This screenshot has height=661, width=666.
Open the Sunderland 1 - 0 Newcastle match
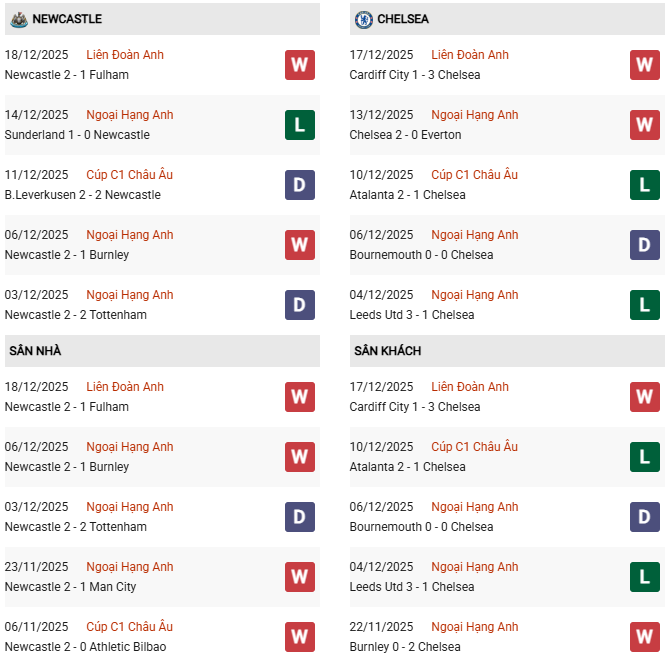click(77, 135)
